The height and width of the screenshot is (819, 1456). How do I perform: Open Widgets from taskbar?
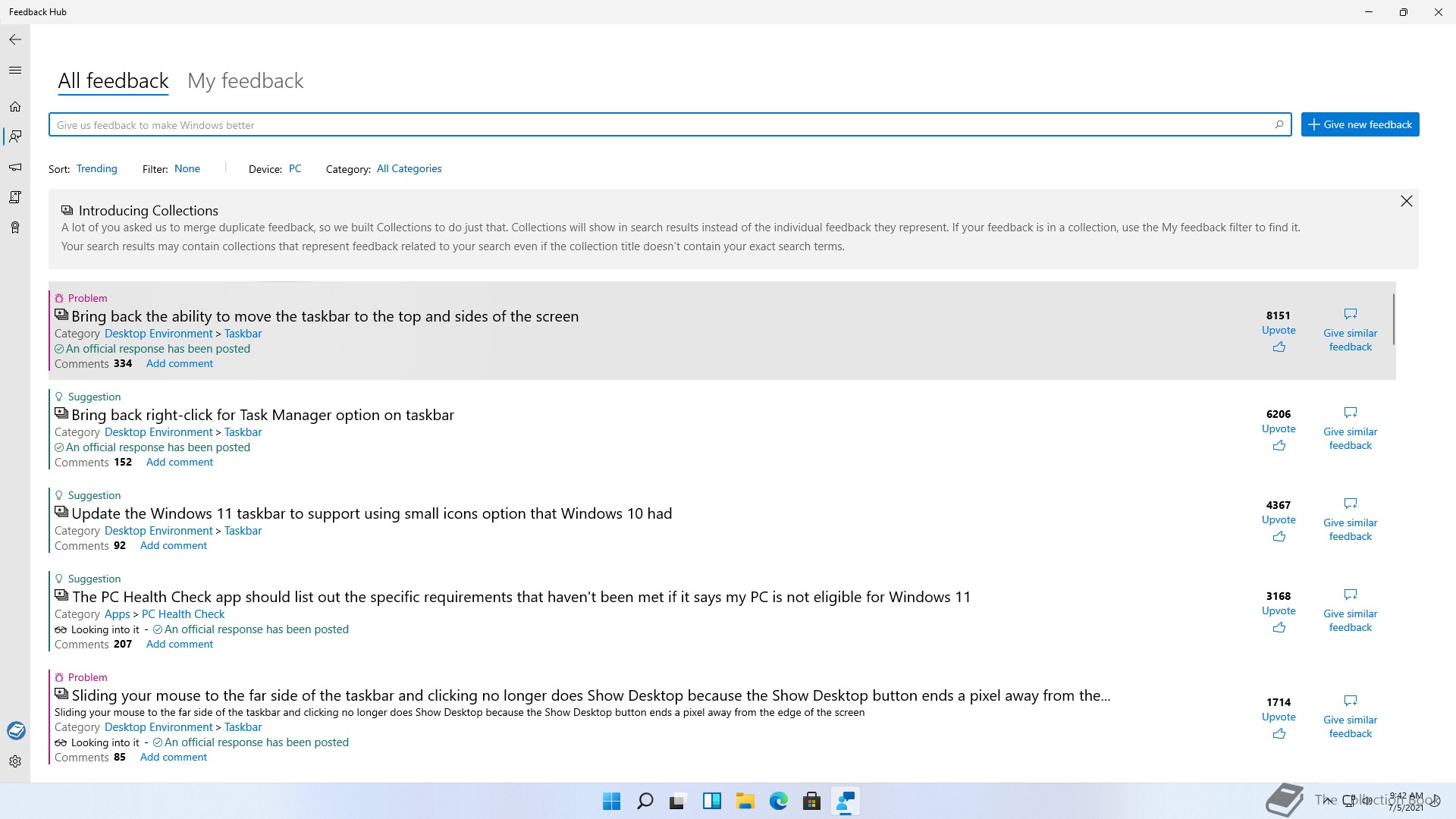(x=712, y=802)
